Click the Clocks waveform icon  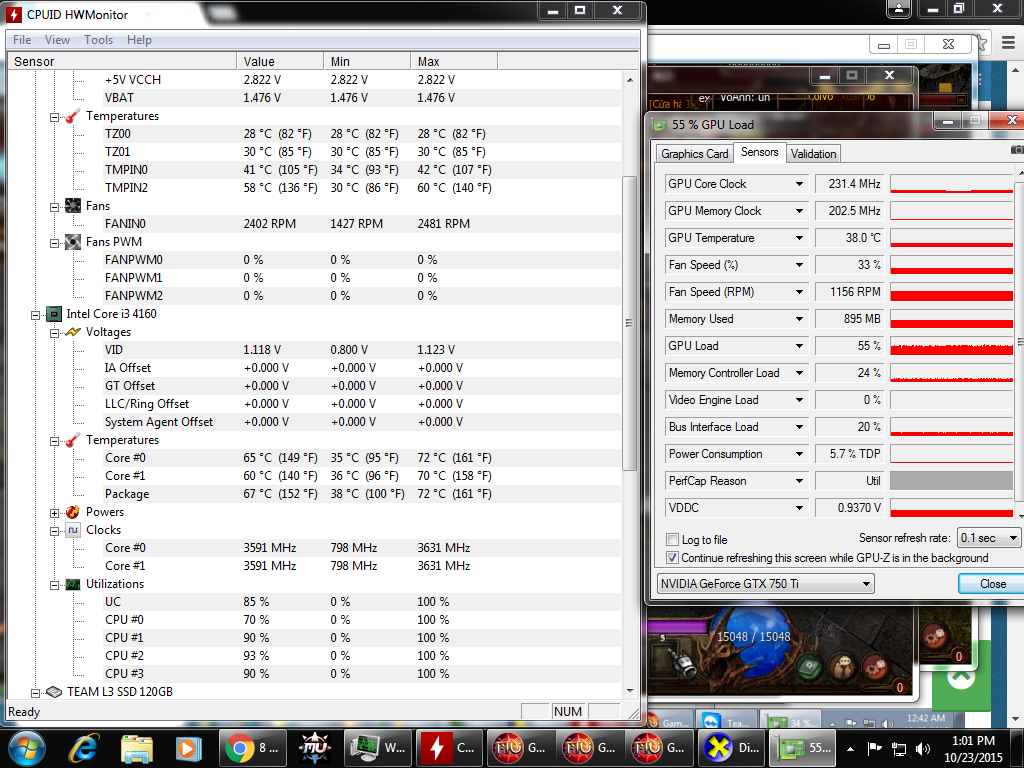pyautogui.click(x=73, y=530)
